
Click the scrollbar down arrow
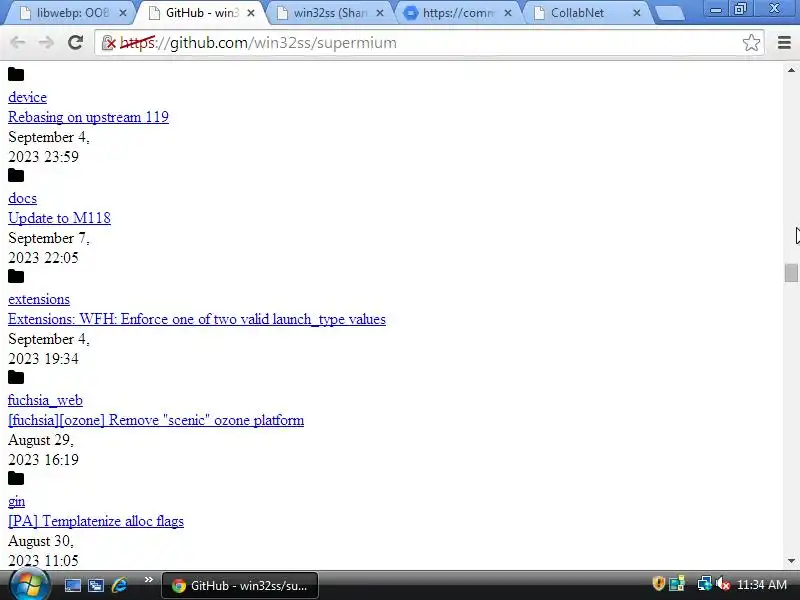coord(791,561)
